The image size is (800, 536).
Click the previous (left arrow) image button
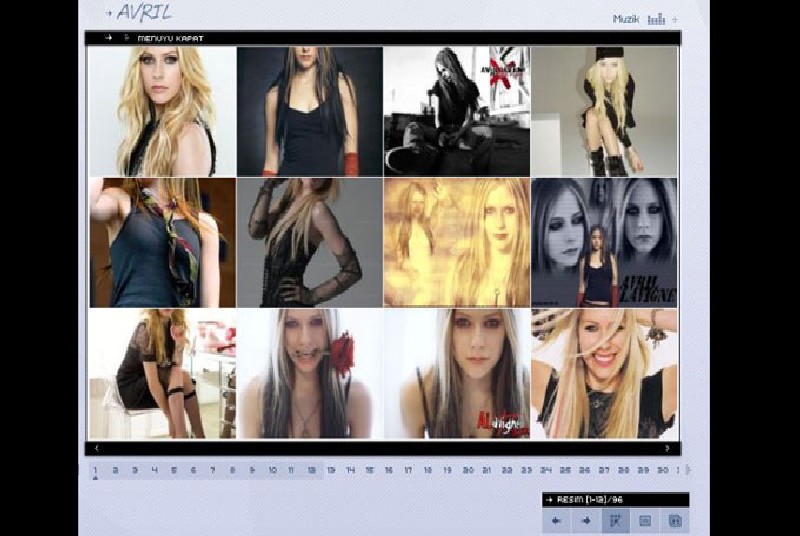coord(557,521)
